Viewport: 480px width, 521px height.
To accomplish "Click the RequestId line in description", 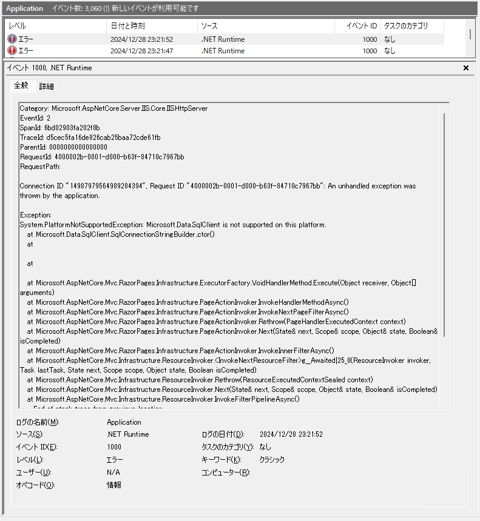I will 102,157.
